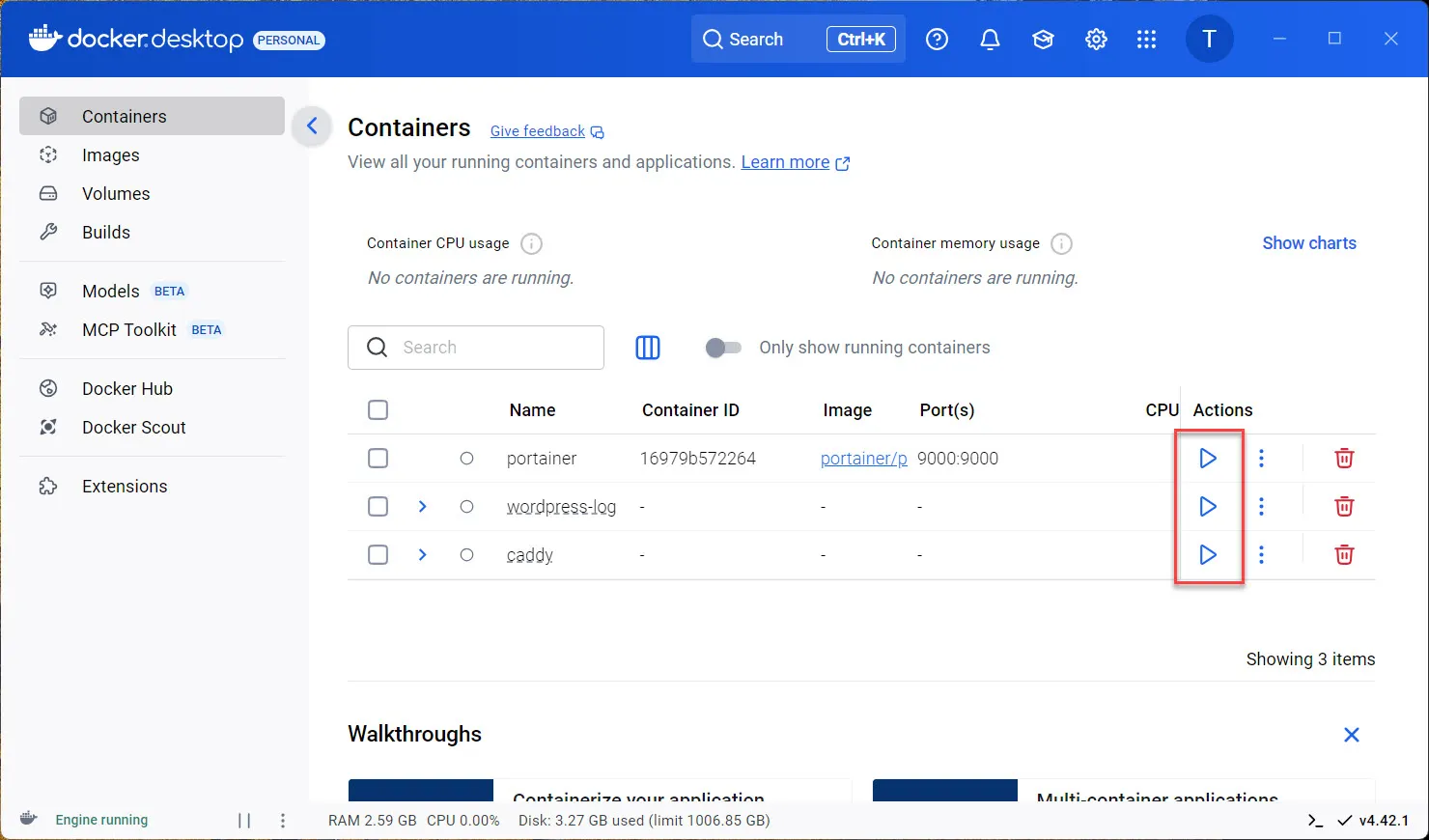Expand the caddy container group

click(422, 554)
